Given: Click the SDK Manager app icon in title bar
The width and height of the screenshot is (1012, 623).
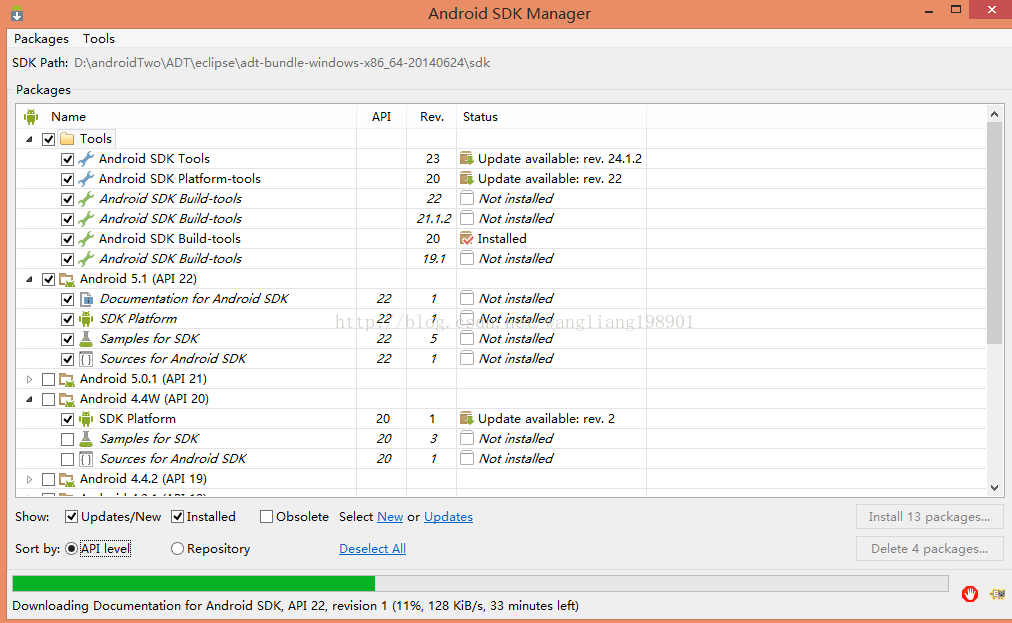Looking at the screenshot, I should point(17,14).
